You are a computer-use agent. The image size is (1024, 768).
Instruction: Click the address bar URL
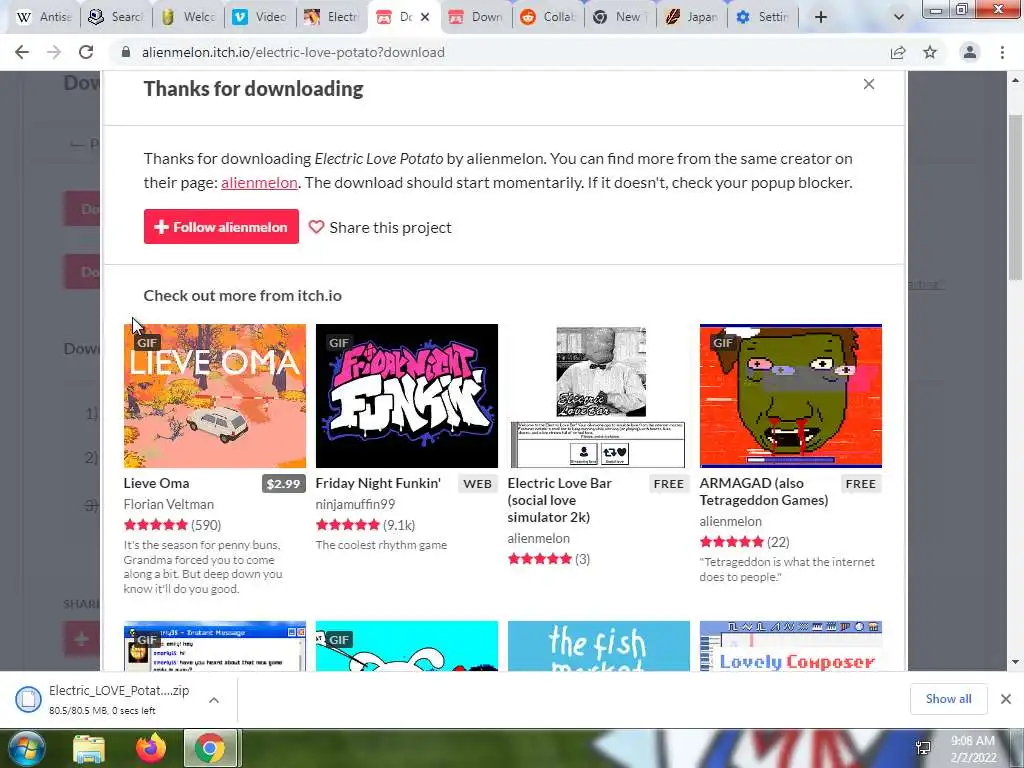(x=293, y=52)
